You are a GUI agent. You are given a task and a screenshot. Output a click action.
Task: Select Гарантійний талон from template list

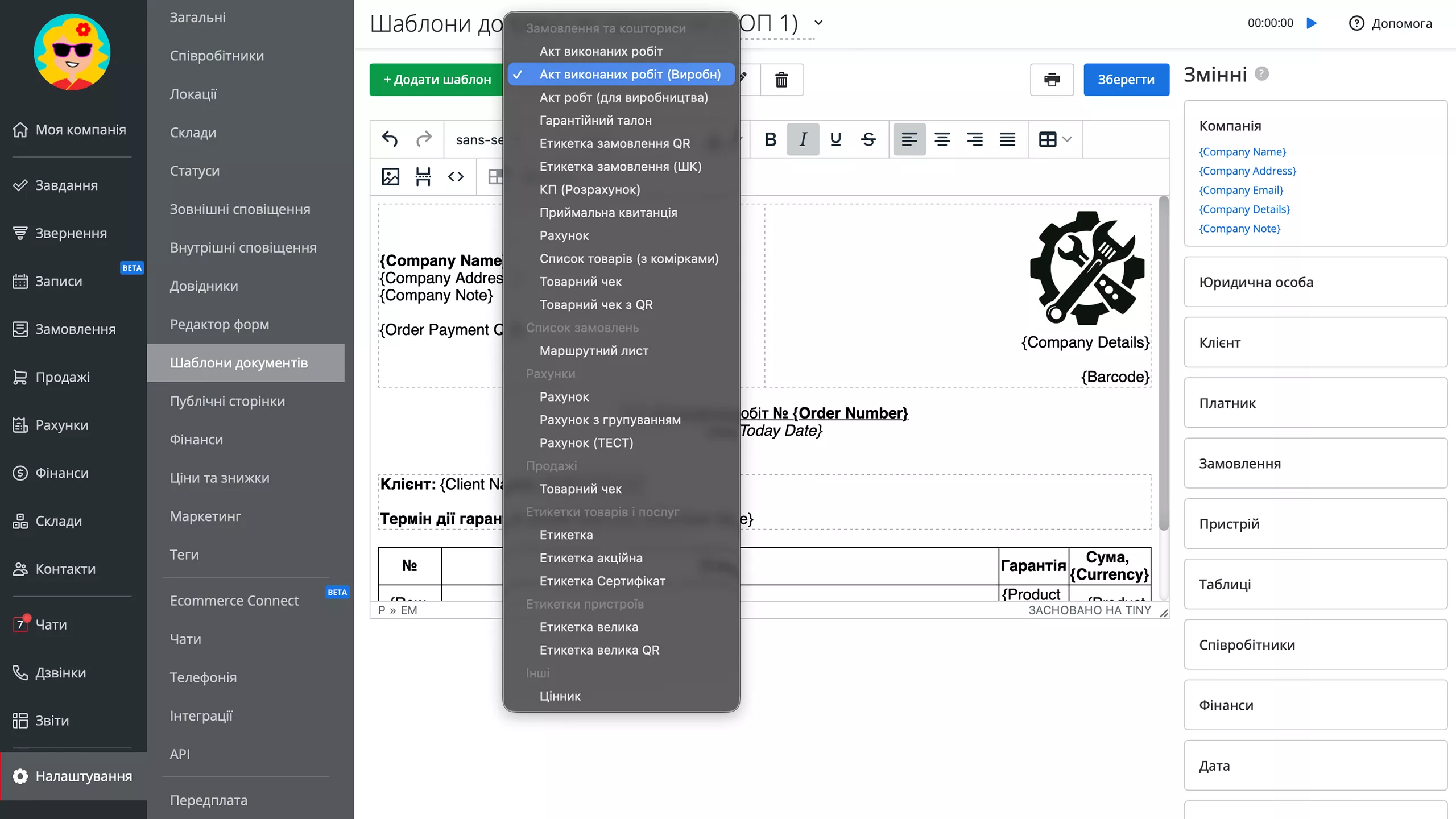[x=595, y=121]
